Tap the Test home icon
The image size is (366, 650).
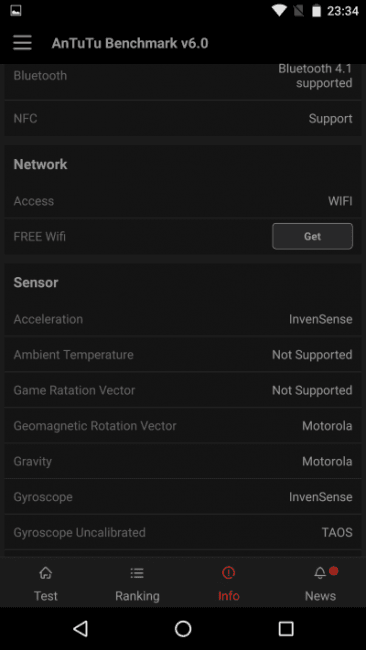pyautogui.click(x=46, y=573)
